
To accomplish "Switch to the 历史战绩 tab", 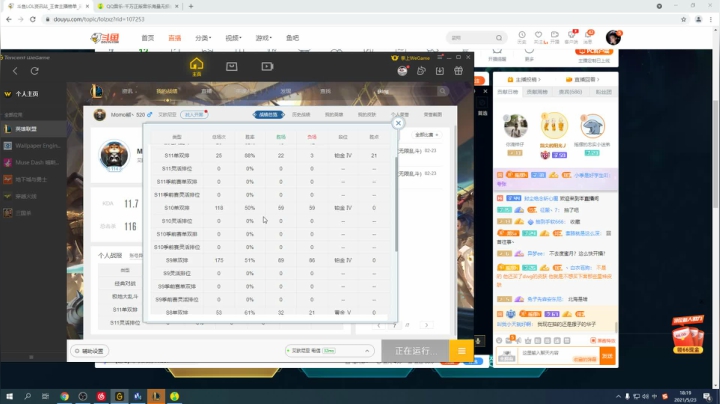I will coord(301,114).
